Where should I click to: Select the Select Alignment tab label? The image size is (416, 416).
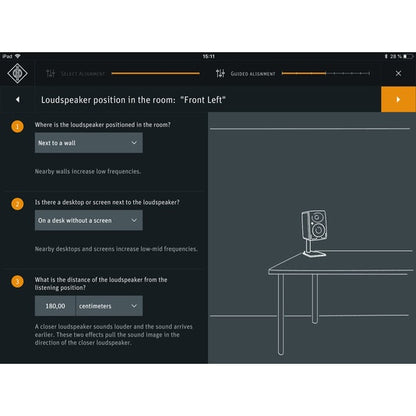tap(83, 74)
